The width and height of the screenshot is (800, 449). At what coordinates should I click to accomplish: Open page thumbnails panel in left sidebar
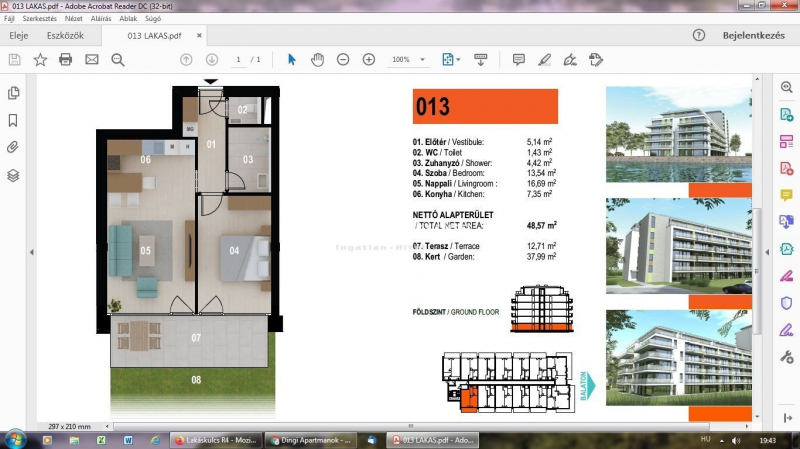pyautogui.click(x=13, y=93)
